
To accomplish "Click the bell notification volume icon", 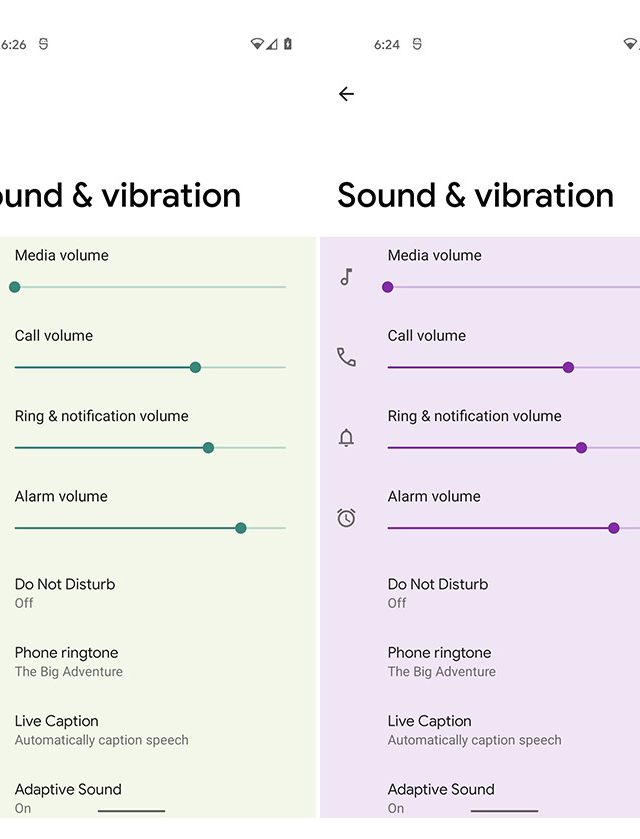I will [x=346, y=437].
